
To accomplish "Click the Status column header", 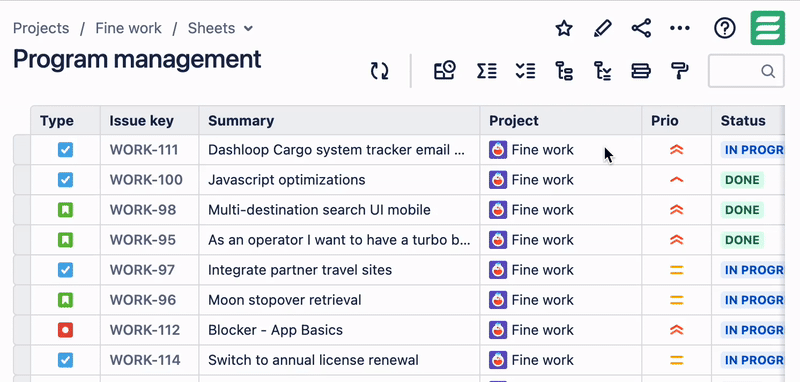I will [748, 120].
